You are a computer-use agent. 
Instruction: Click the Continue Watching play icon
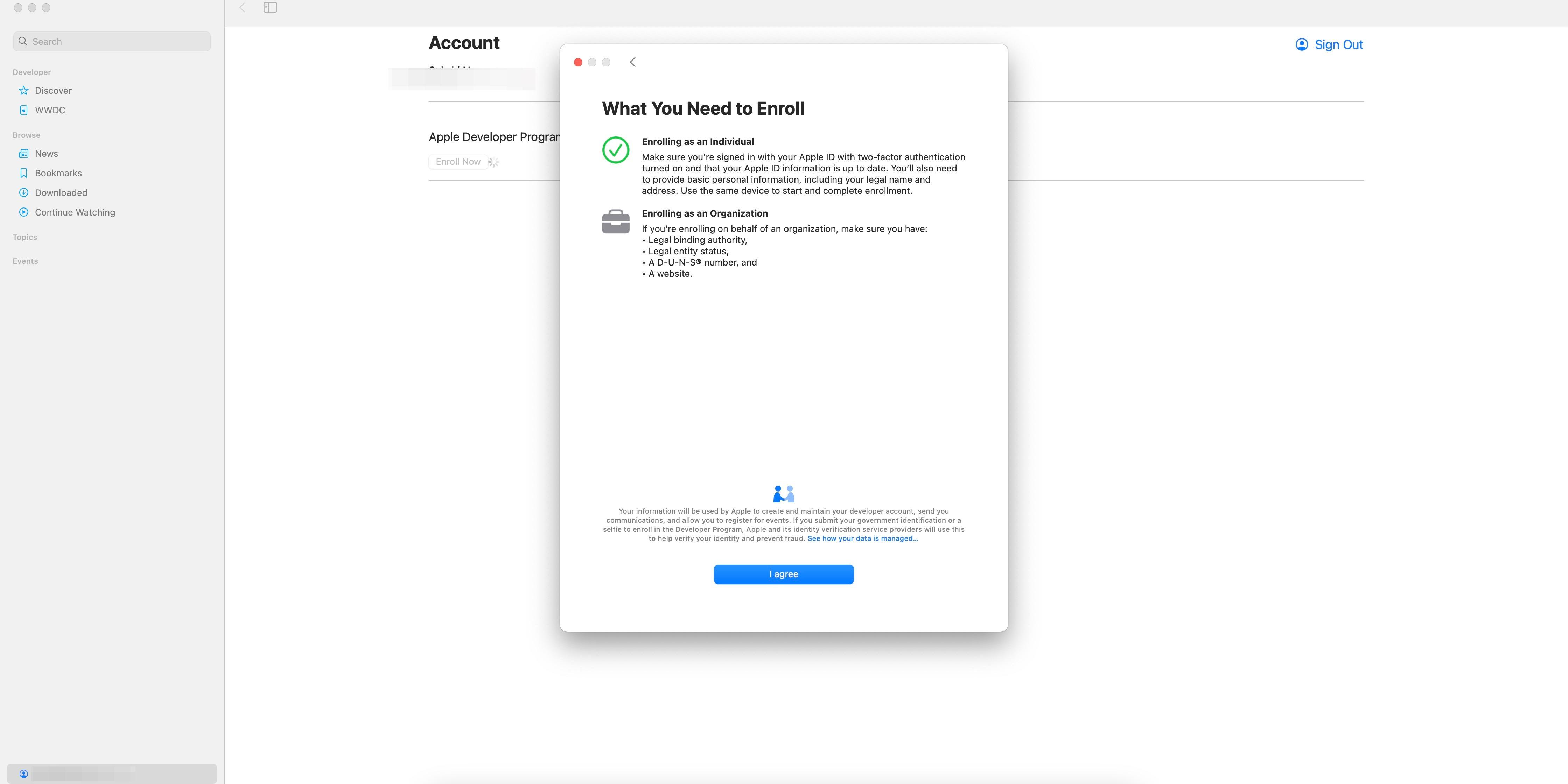click(x=24, y=212)
